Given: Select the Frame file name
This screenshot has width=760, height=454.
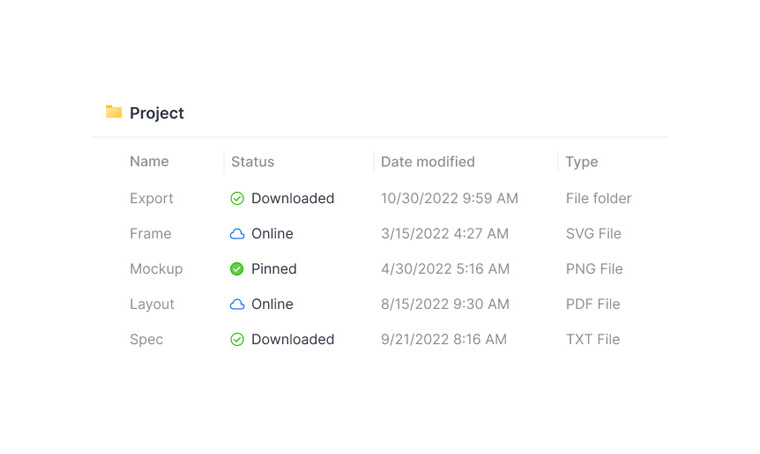Looking at the screenshot, I should point(150,234).
